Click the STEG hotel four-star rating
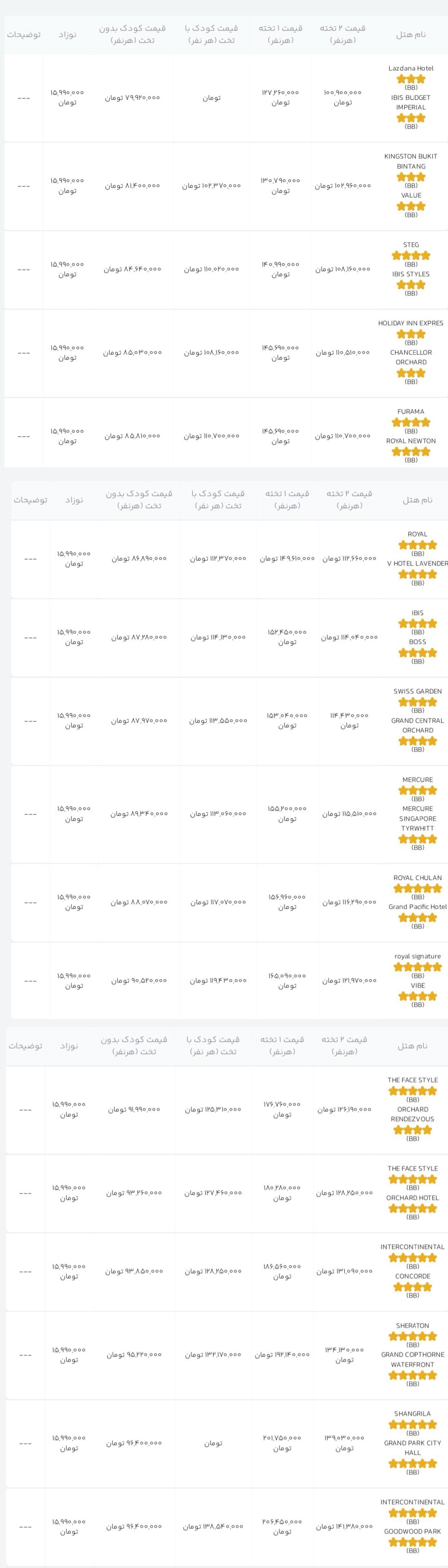448x1568 pixels. tap(411, 255)
